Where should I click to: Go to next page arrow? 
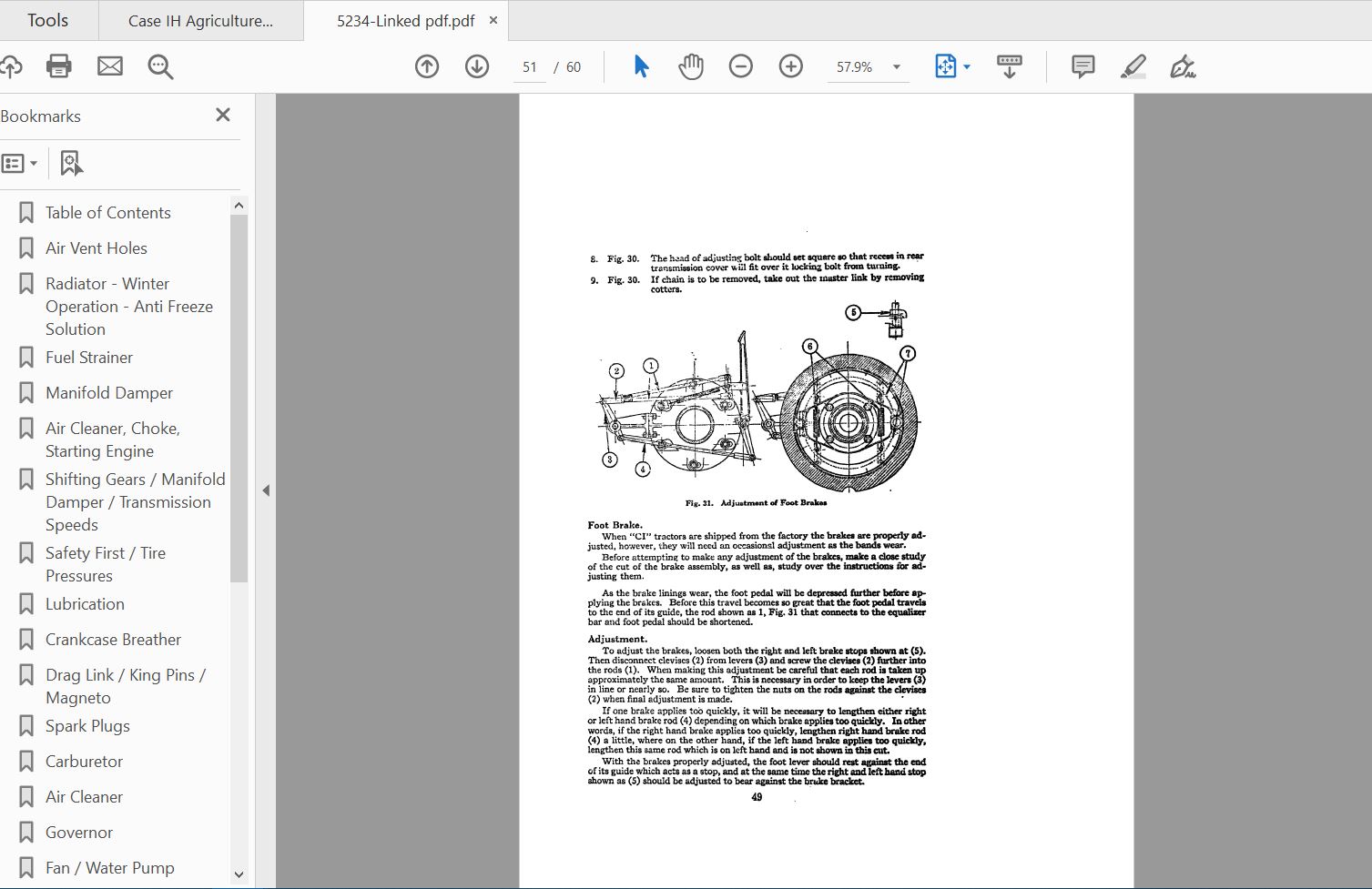[477, 66]
